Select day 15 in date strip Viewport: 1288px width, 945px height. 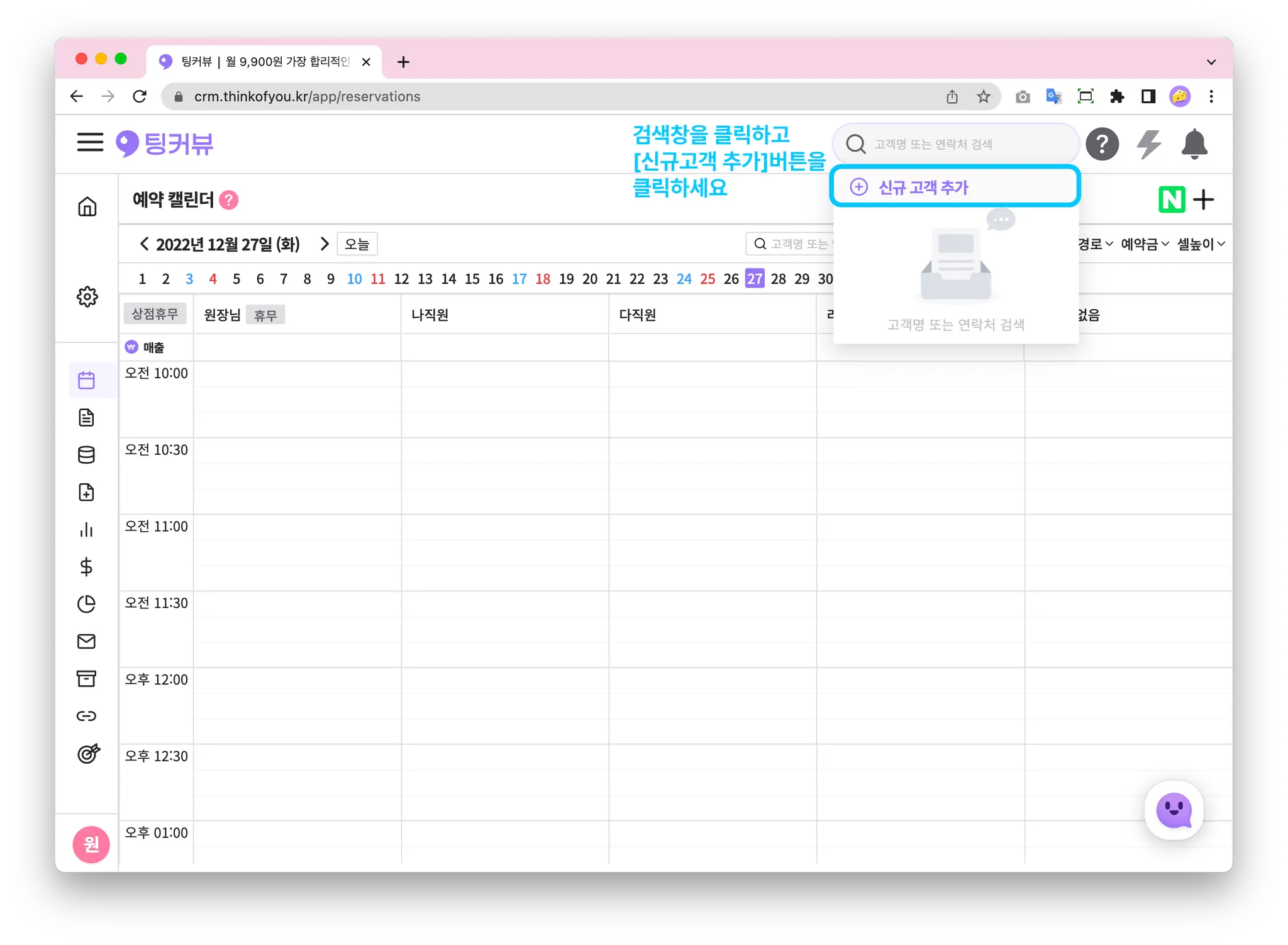[472, 279]
